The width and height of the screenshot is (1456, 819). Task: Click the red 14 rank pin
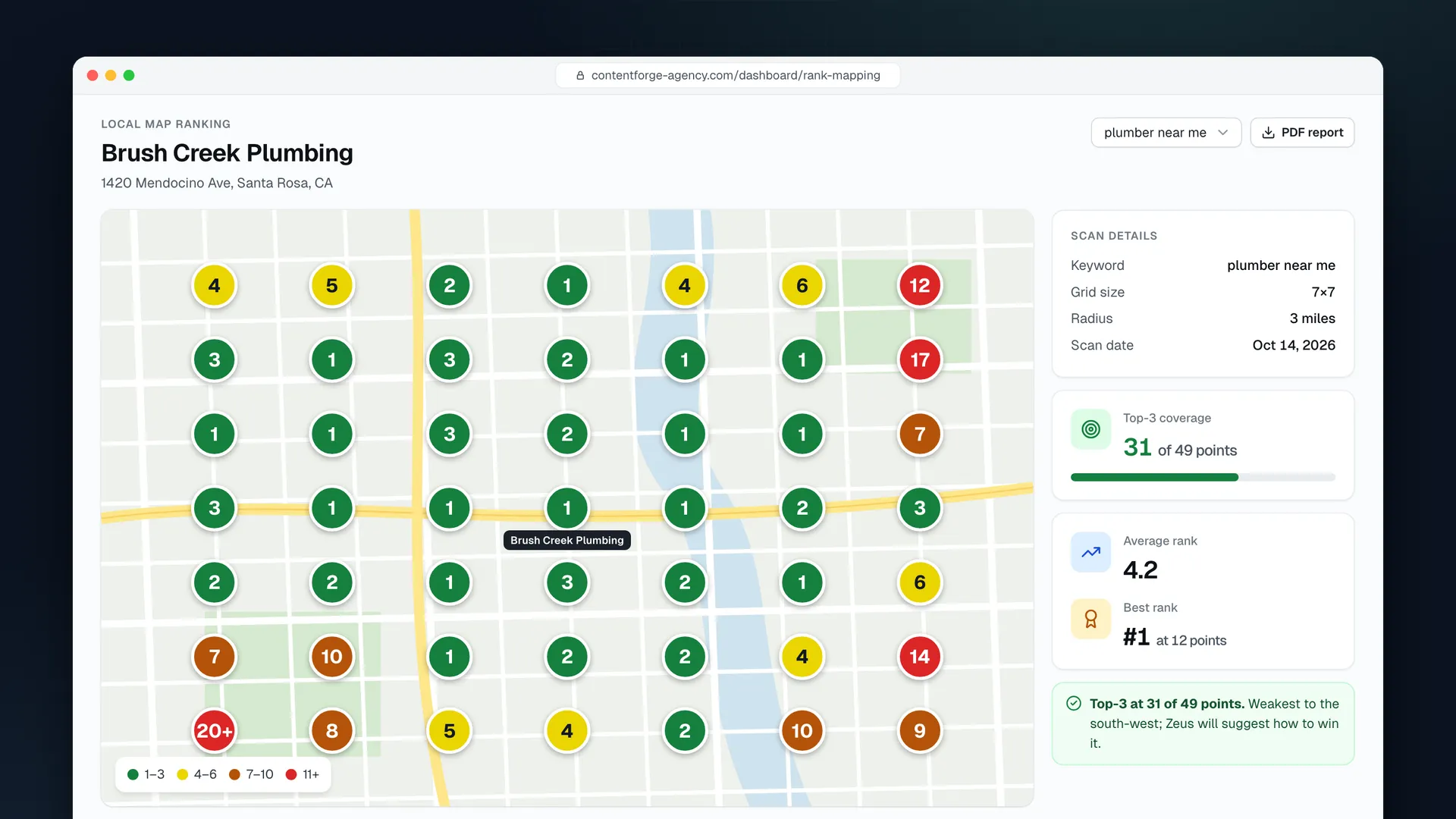click(x=920, y=657)
